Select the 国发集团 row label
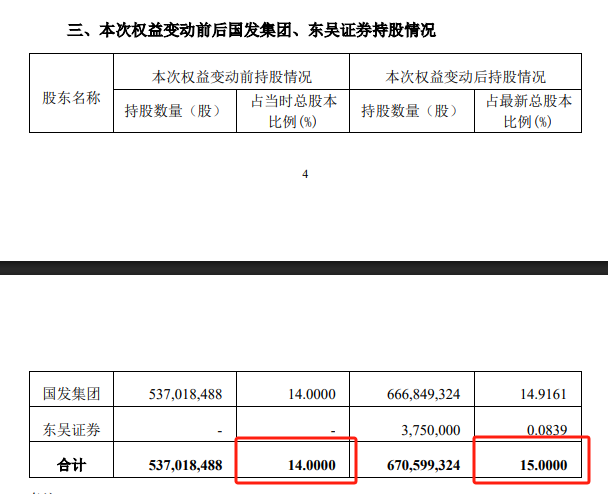Screen dimensions: 608x494 click(71, 394)
